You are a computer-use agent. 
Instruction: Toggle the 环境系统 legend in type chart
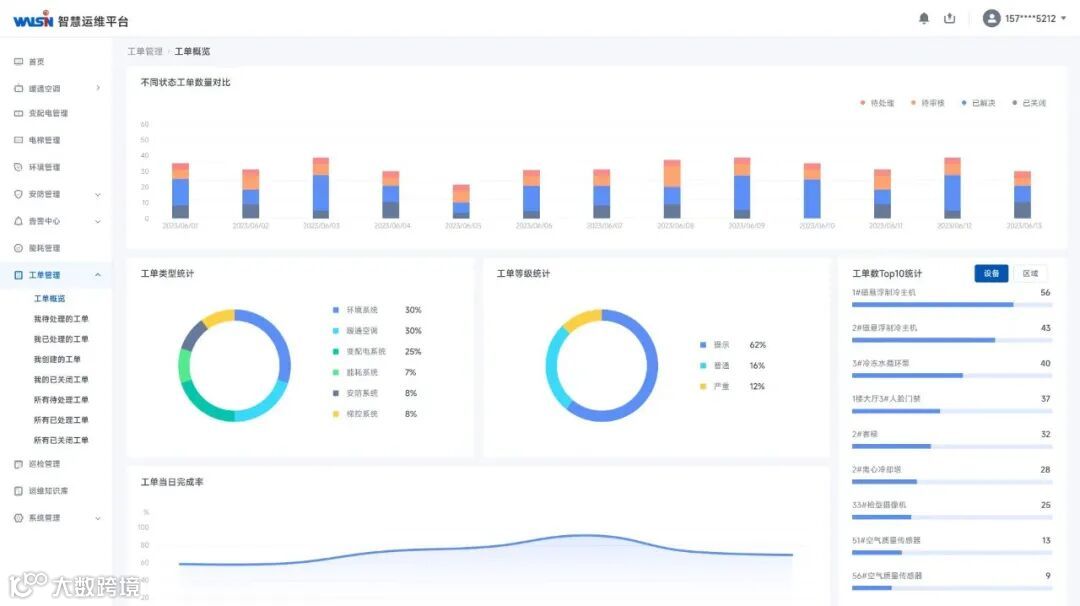click(x=355, y=310)
